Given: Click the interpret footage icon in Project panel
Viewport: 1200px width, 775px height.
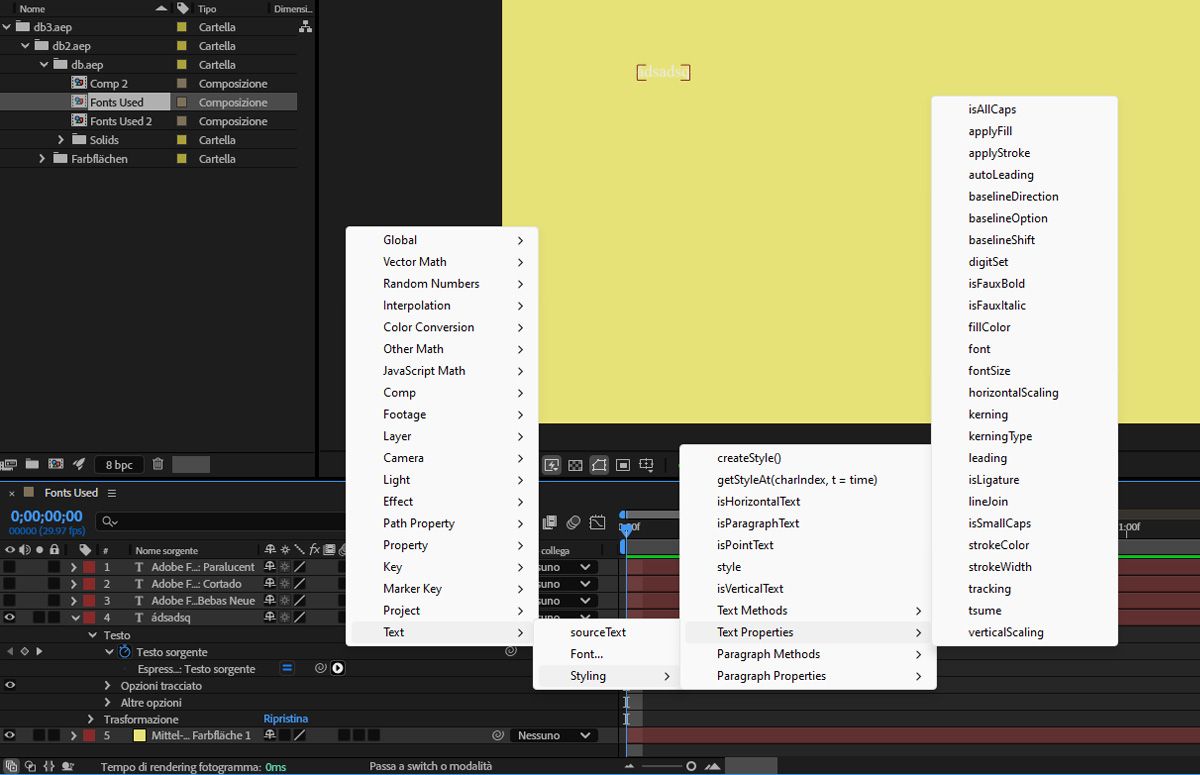Looking at the screenshot, I should [9, 464].
